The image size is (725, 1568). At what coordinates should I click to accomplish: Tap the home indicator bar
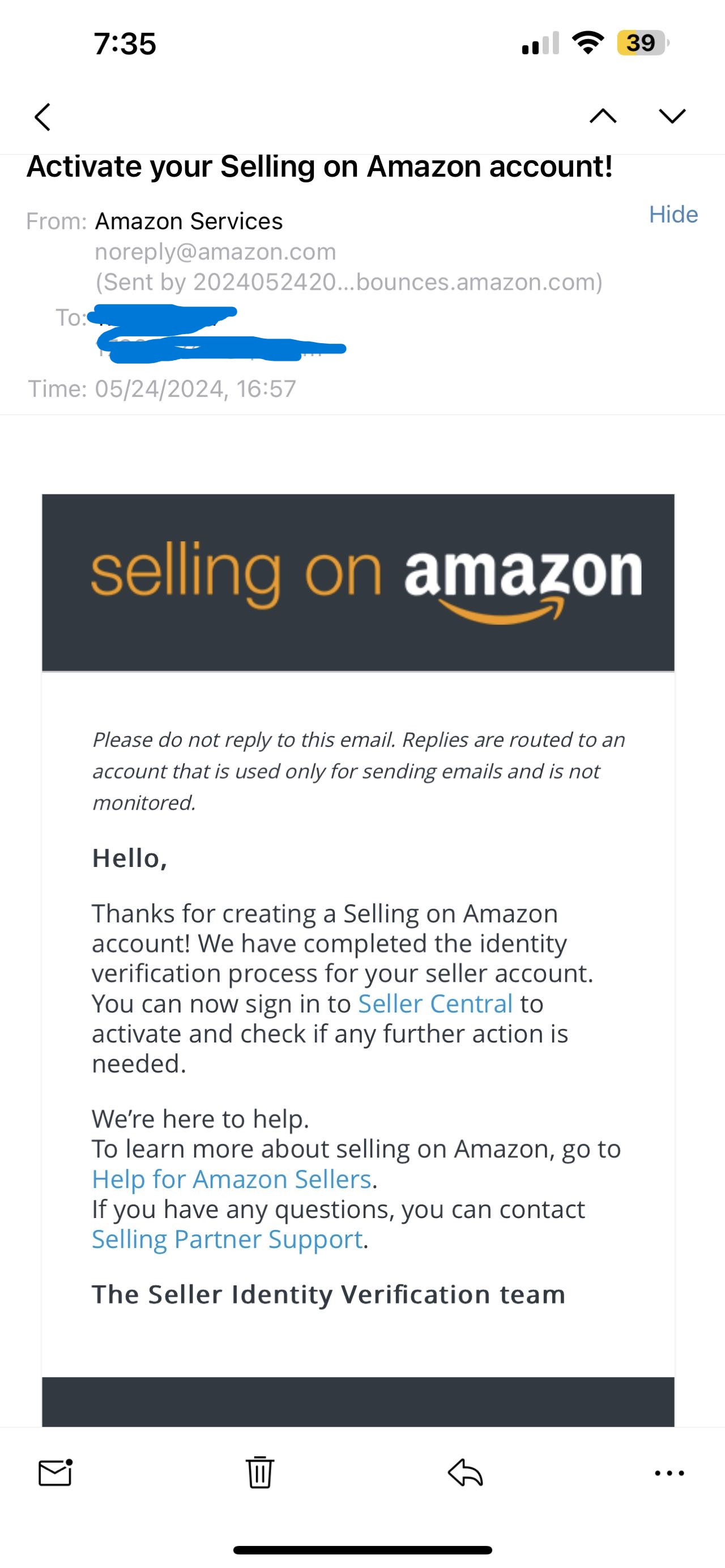pyautogui.click(x=362, y=1550)
